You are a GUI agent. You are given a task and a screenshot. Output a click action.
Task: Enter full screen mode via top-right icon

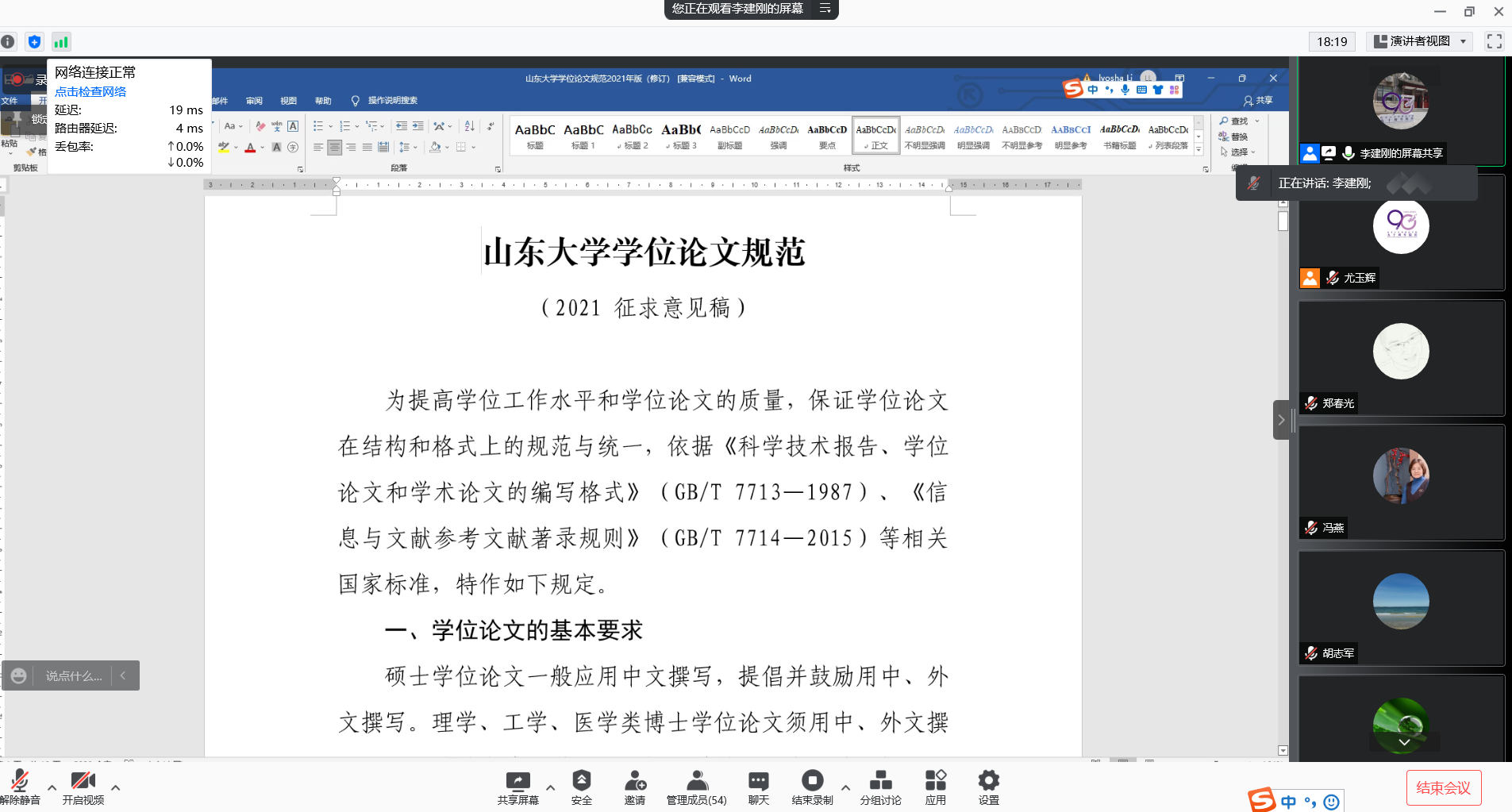pyautogui.click(x=1494, y=41)
